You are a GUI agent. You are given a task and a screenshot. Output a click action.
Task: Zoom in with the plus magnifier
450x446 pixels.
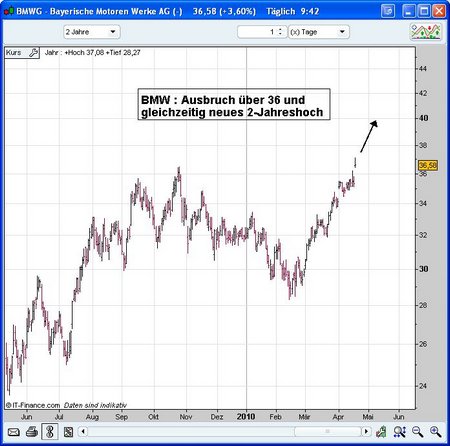point(435,432)
